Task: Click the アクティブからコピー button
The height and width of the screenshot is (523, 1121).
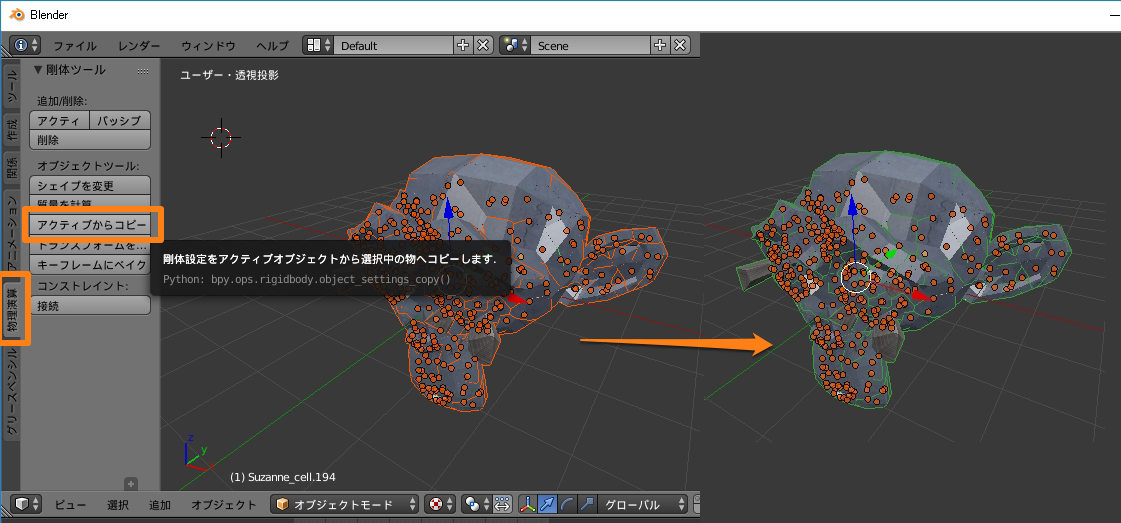Action: coord(90,225)
